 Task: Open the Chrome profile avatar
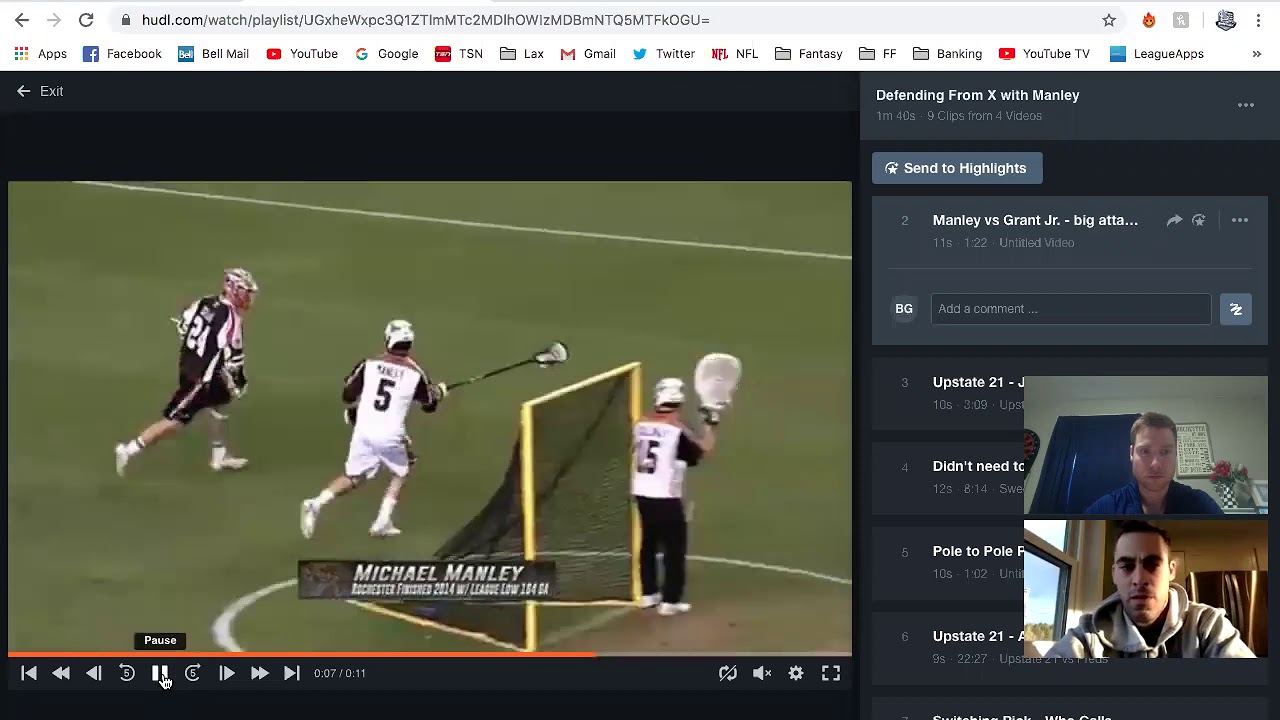1226,20
